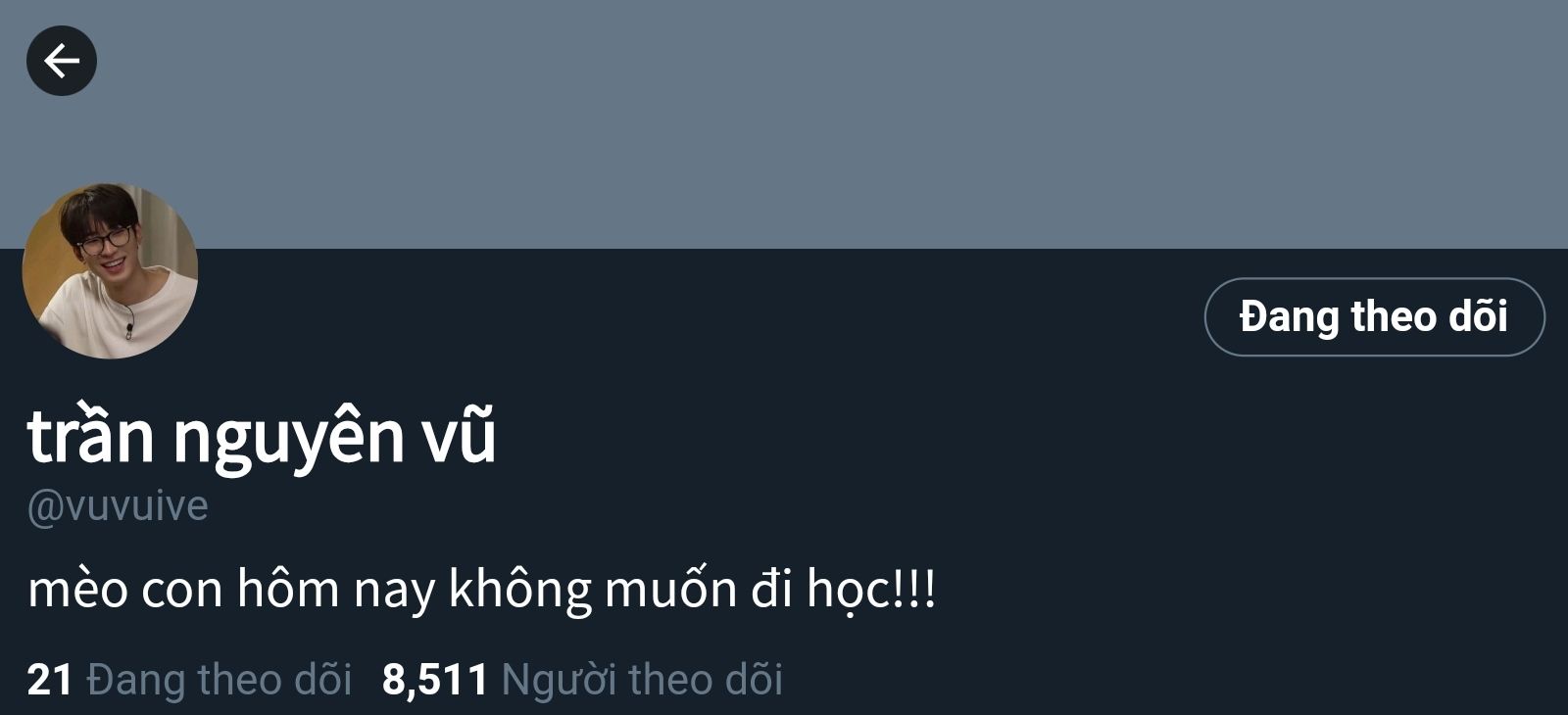Tap the bio text mèo con hôm nay
The image size is (1568, 715).
click(x=231, y=590)
